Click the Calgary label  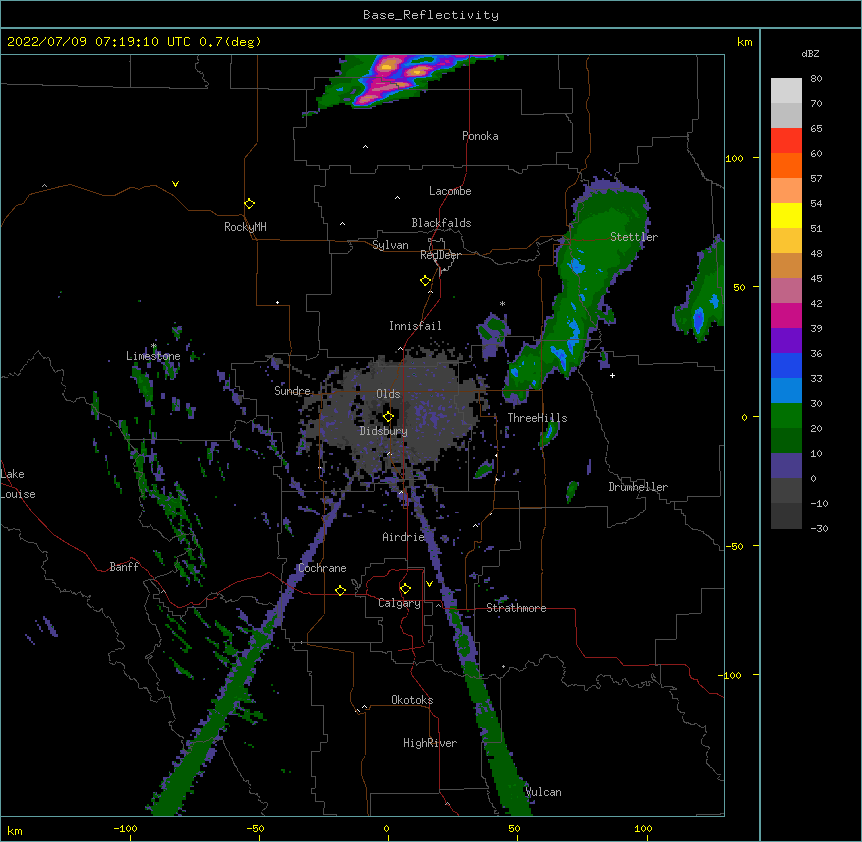click(399, 603)
